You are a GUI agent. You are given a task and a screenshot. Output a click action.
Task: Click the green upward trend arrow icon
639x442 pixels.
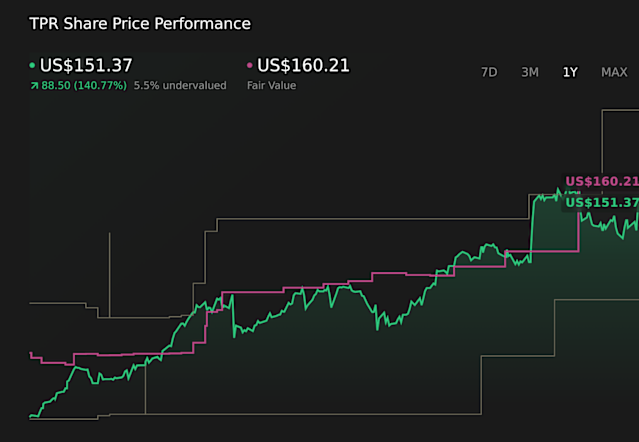tap(35, 86)
